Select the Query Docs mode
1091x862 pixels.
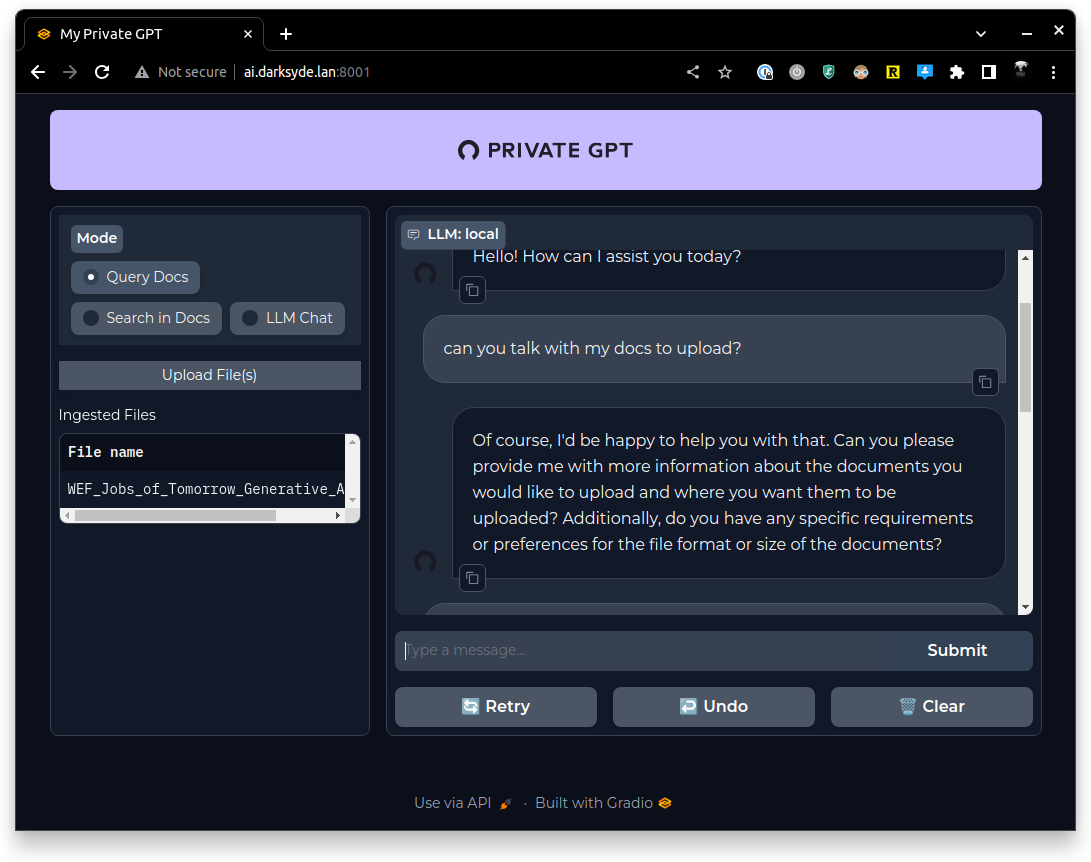pyautogui.click(x=135, y=277)
